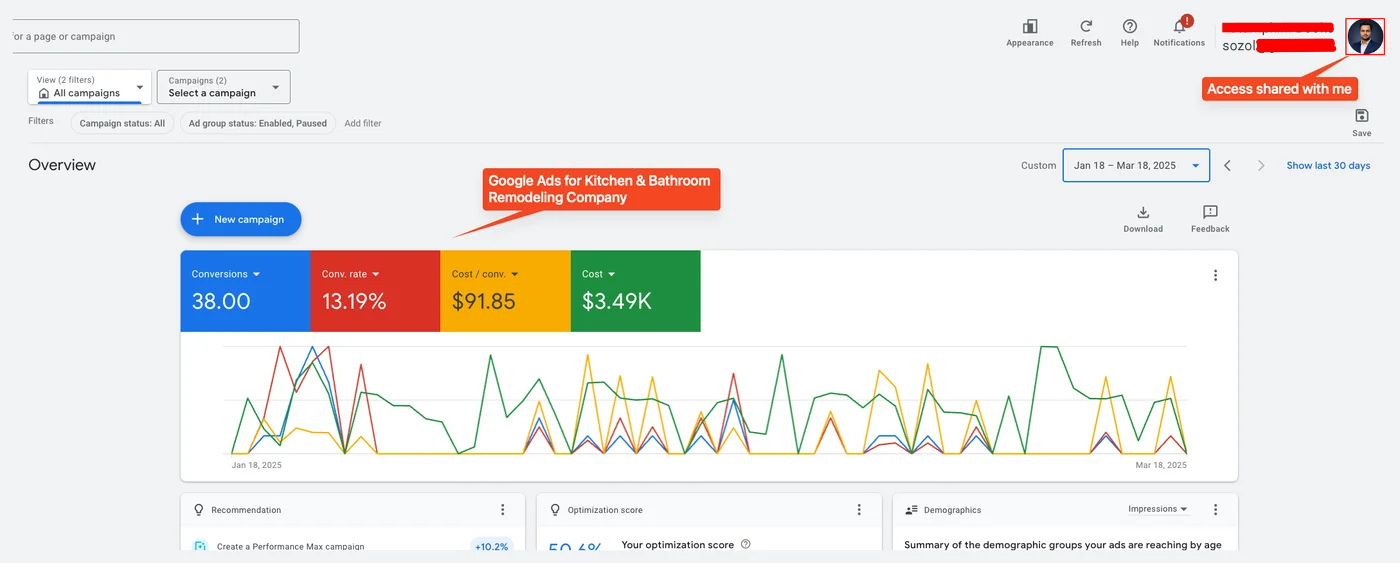This screenshot has height=563, width=1400.
Task: Open the Feedback icon
Action: pos(1210,212)
